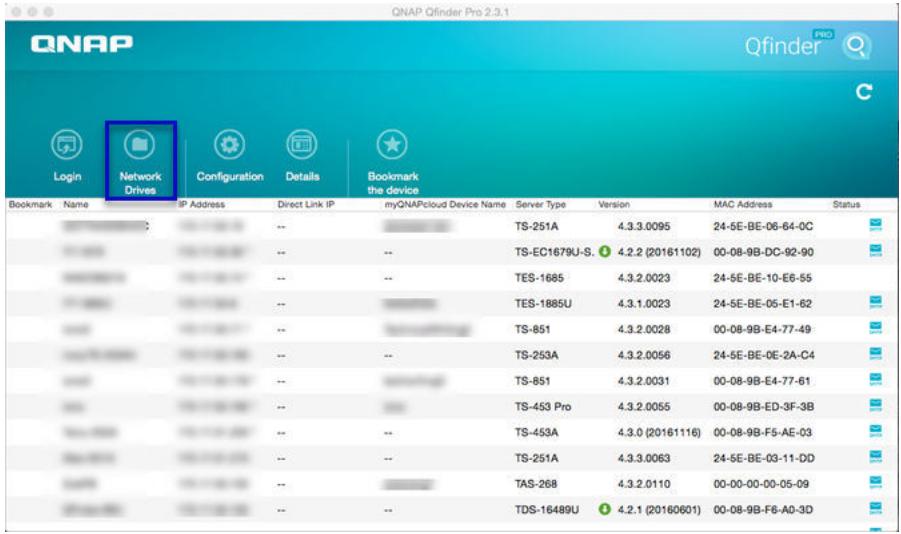Sort by Bookmark column header
The width and height of the screenshot is (901, 534).
tap(30, 204)
